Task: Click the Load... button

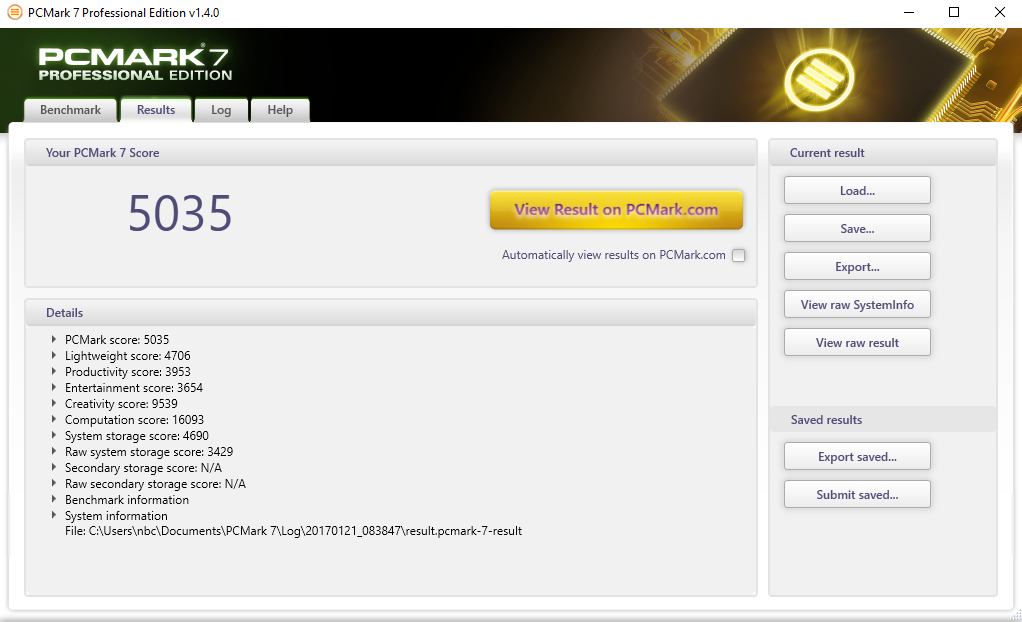Action: (x=857, y=190)
